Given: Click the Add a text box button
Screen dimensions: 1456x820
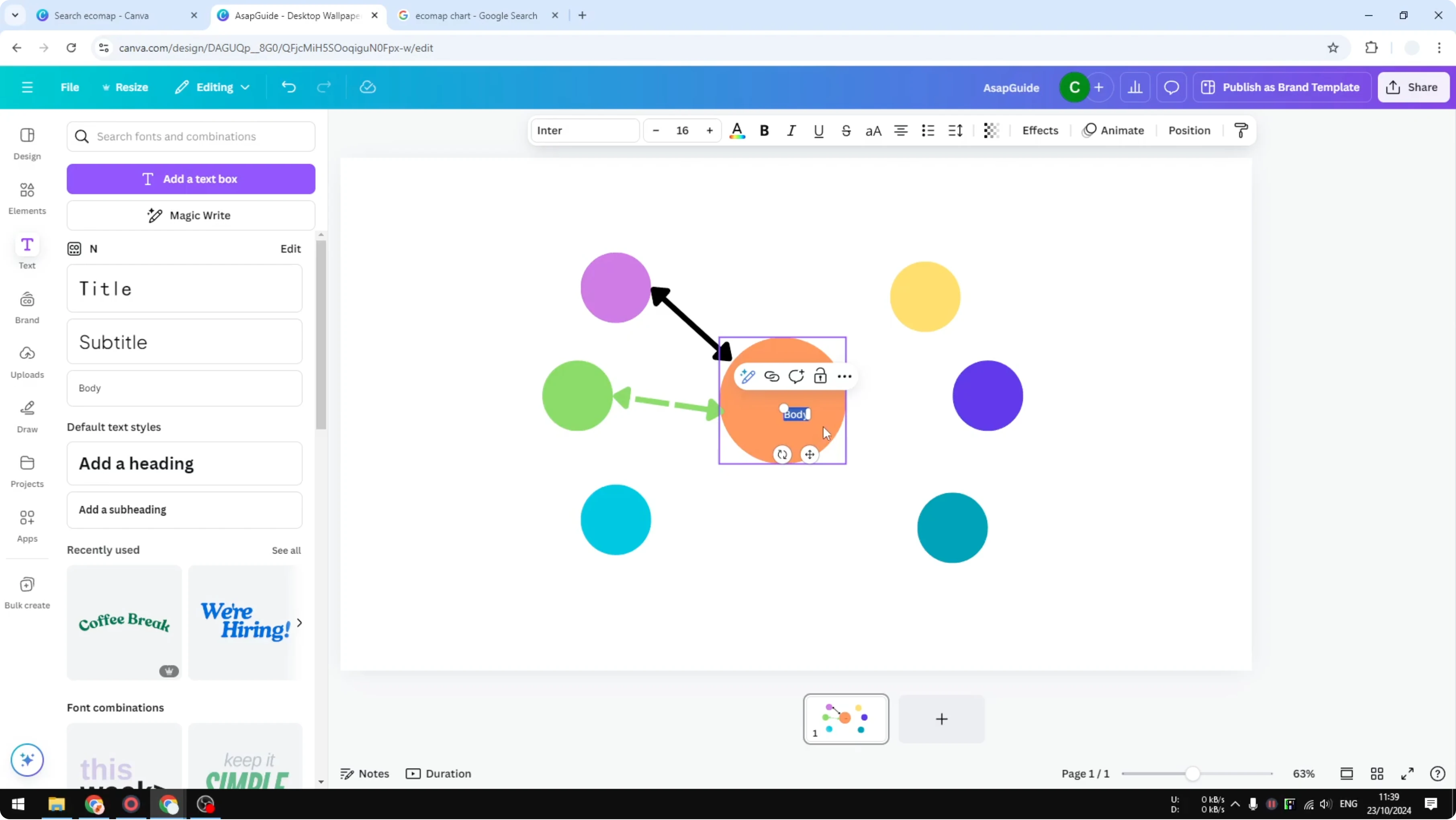Looking at the screenshot, I should pyautogui.click(x=191, y=179).
